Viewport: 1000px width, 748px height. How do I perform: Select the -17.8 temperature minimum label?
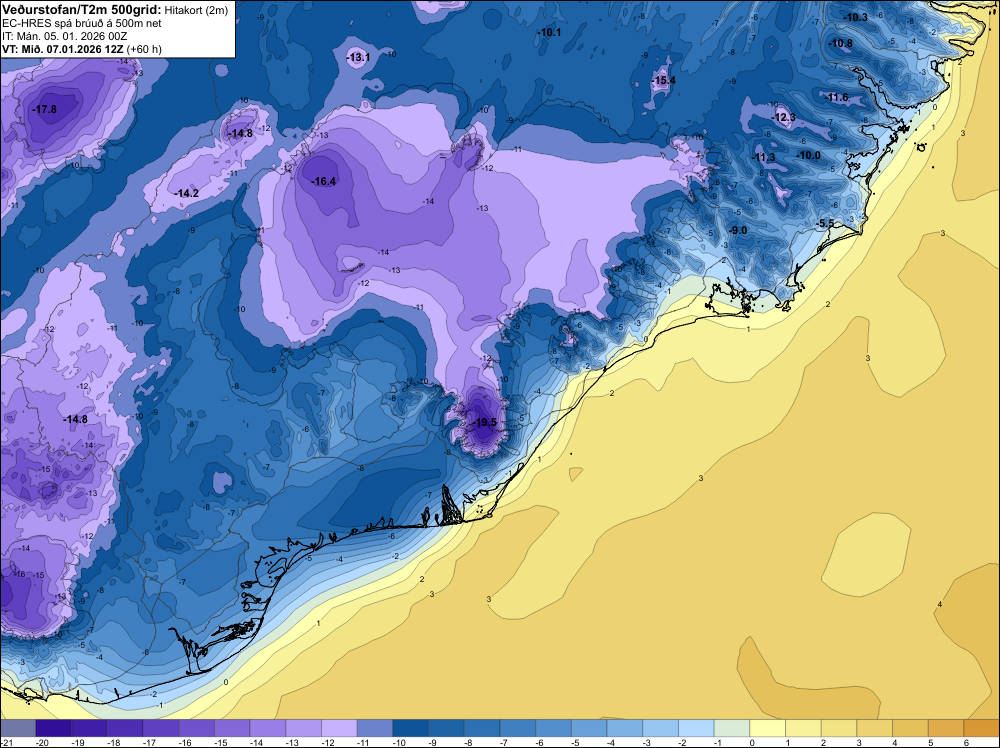[x=45, y=110]
